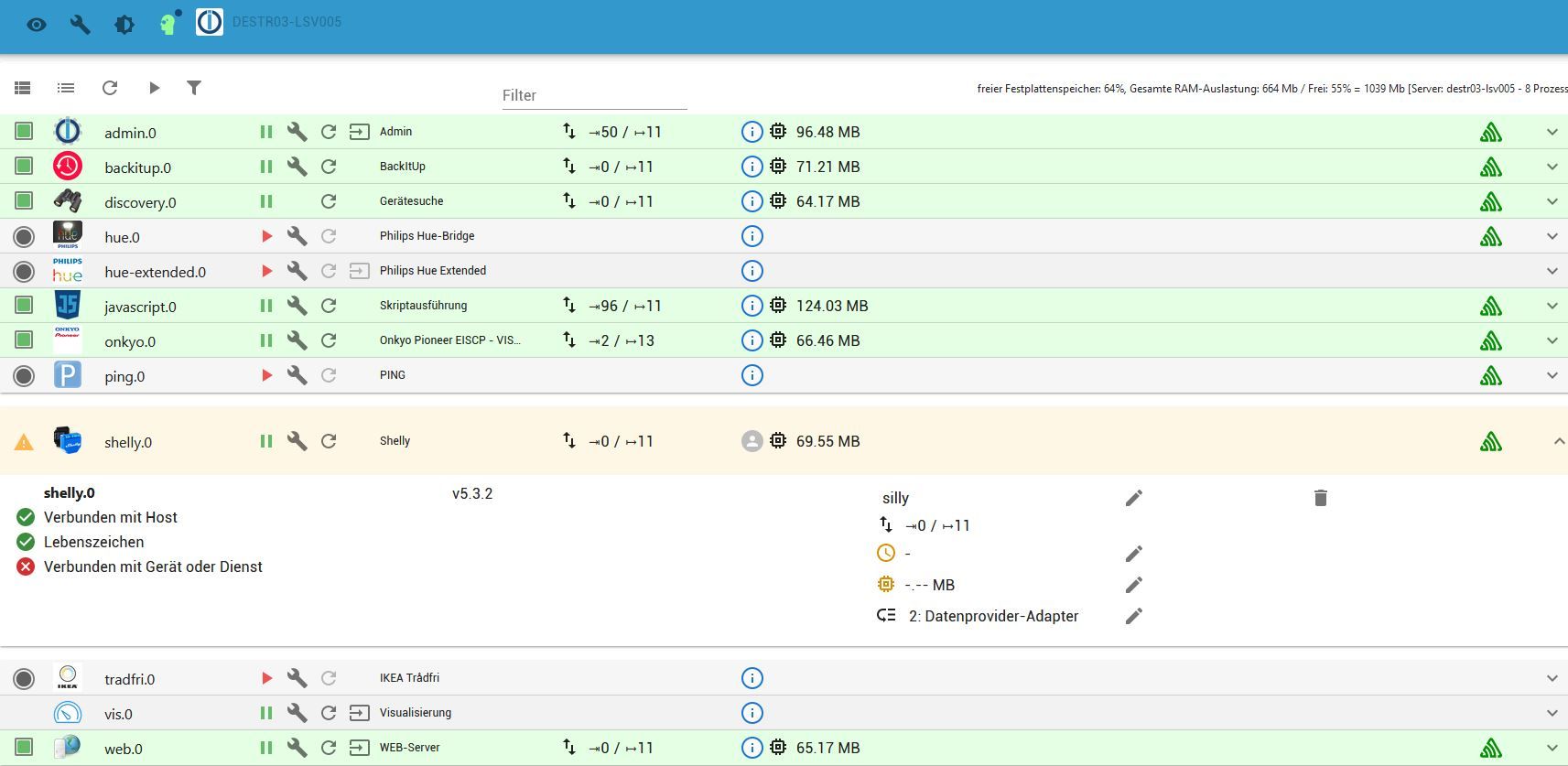Edit the shelly.0 restart schedule pencil
The height and width of the screenshot is (766, 1568).
[1133, 554]
